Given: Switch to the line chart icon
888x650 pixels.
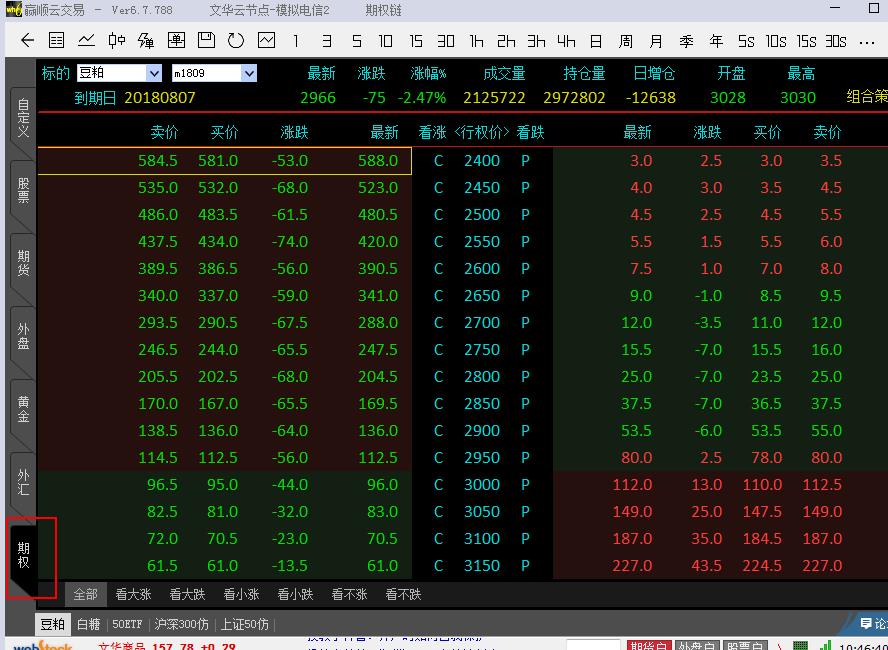Looking at the screenshot, I should (x=87, y=41).
